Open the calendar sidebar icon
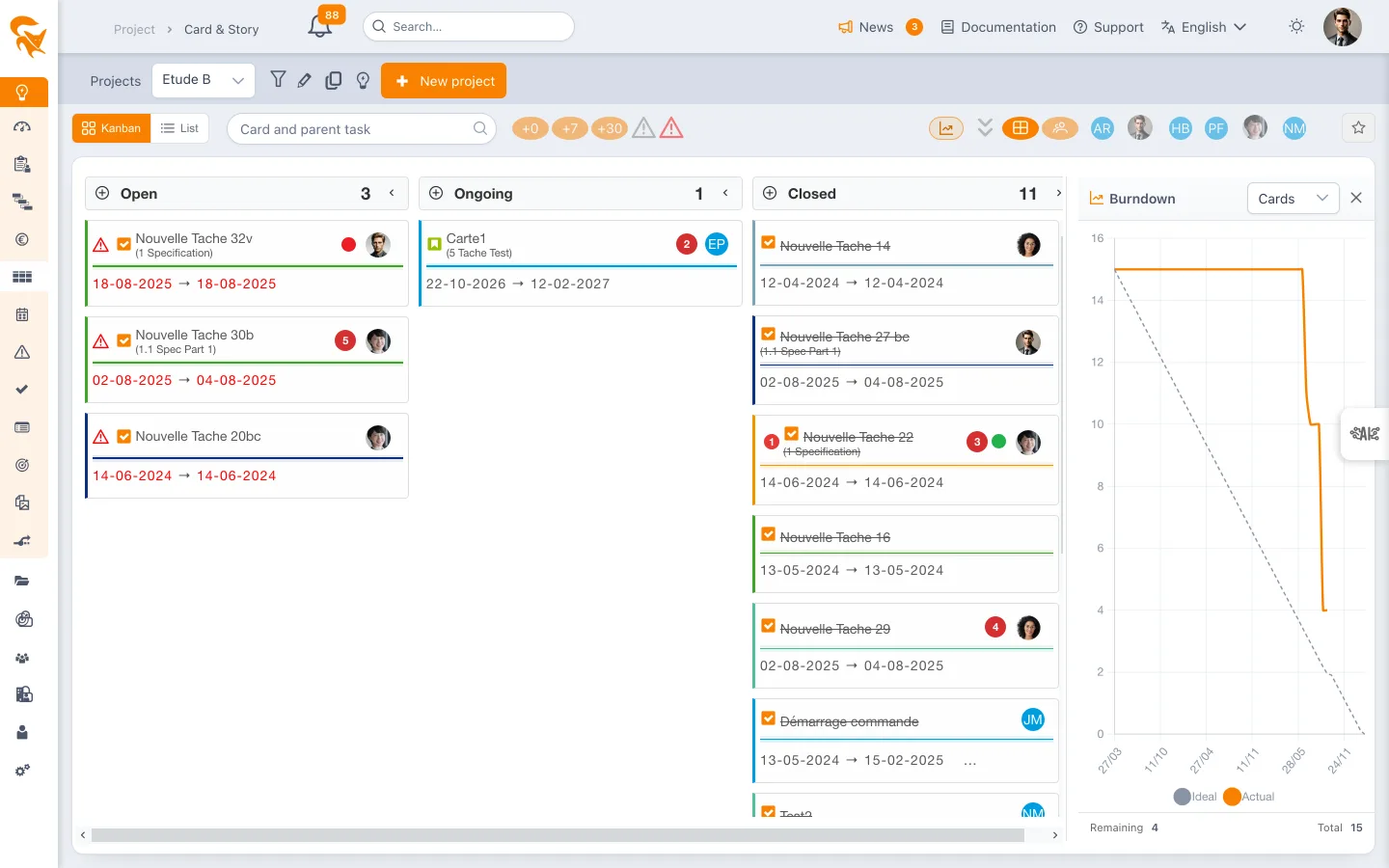The height and width of the screenshot is (868, 1389). tap(23, 314)
